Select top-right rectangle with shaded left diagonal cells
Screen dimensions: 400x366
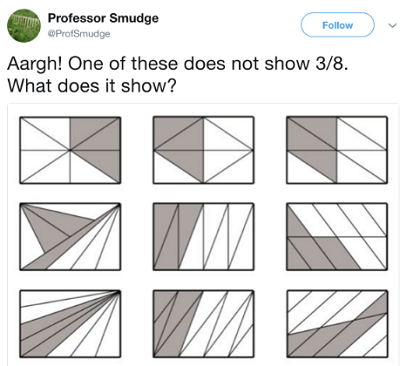(337, 150)
